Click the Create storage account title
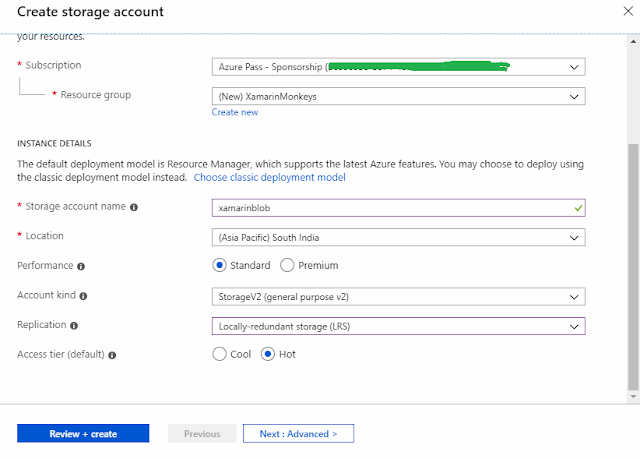This screenshot has height=459, width=640. click(90, 12)
